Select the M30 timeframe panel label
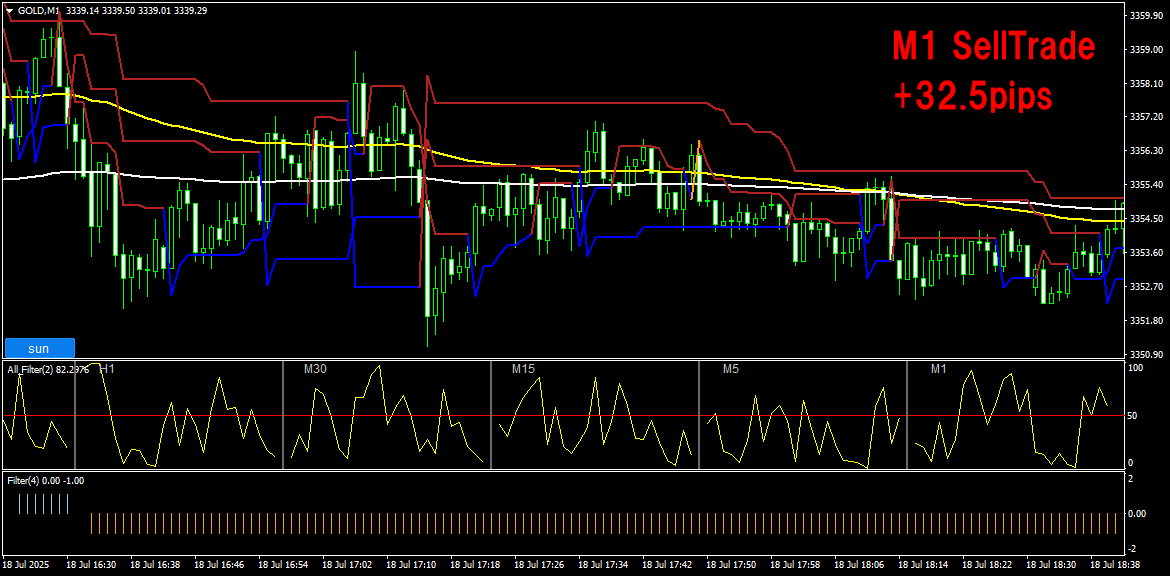Image resolution: width=1170 pixels, height=576 pixels. tap(316, 369)
